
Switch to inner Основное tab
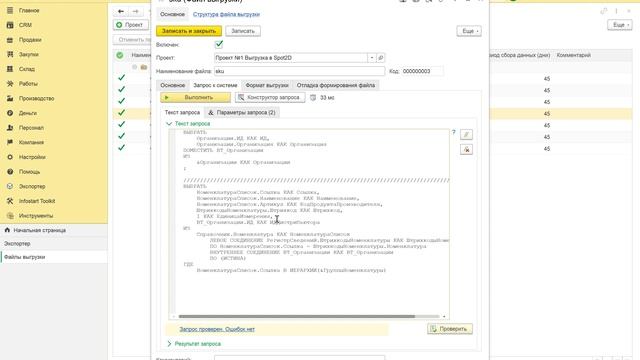pyautogui.click(x=173, y=85)
